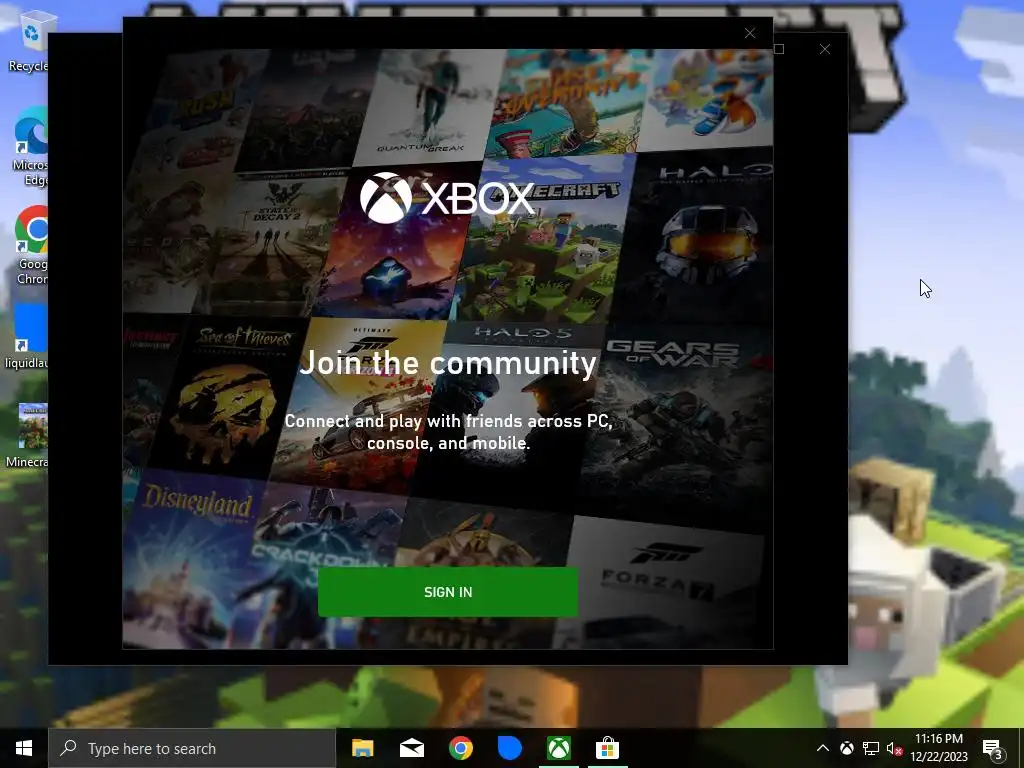Open the Minecraft desktop icon
Viewport: 1024px width, 768px height.
click(27, 436)
